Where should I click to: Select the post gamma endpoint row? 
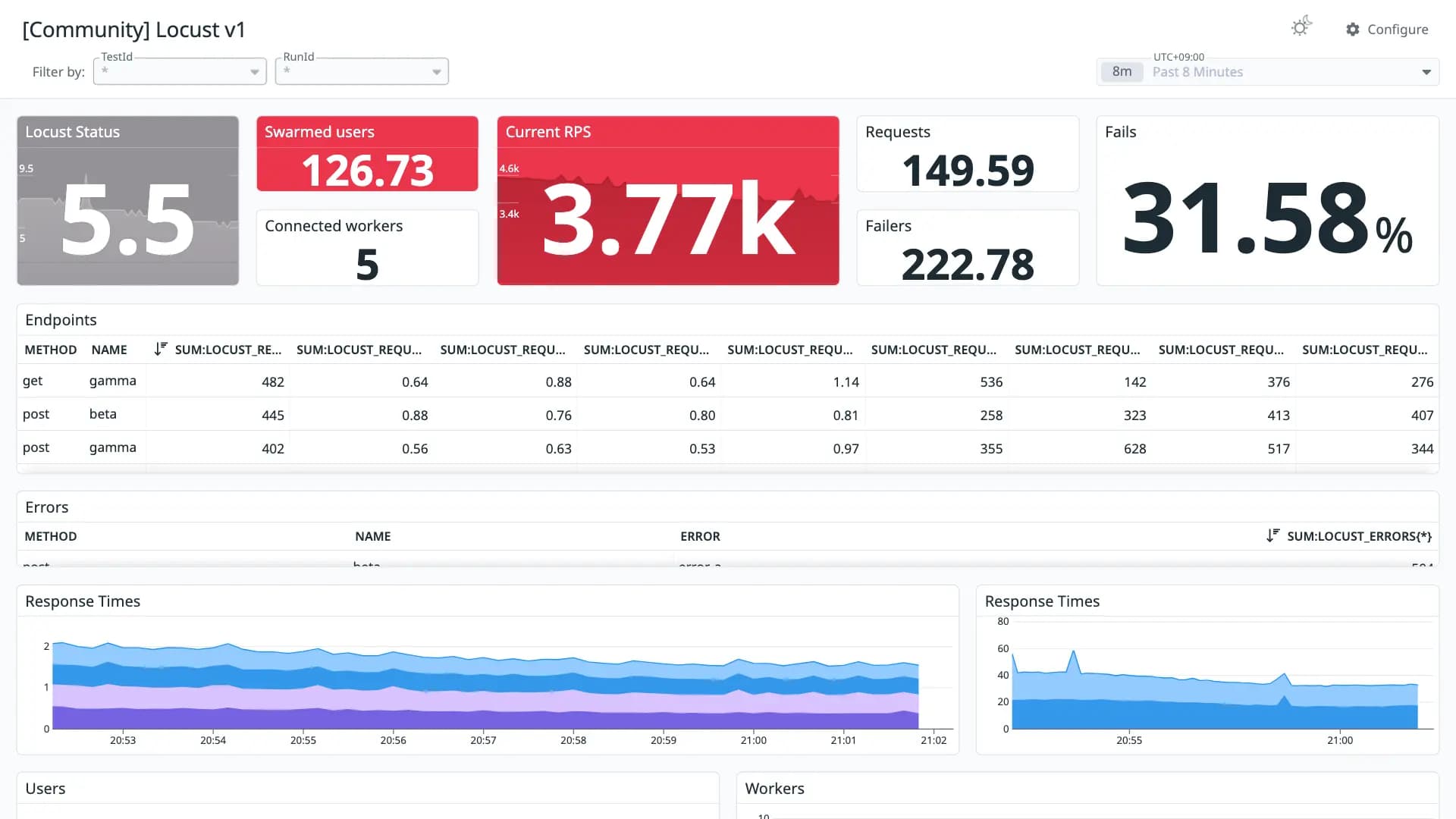click(728, 448)
